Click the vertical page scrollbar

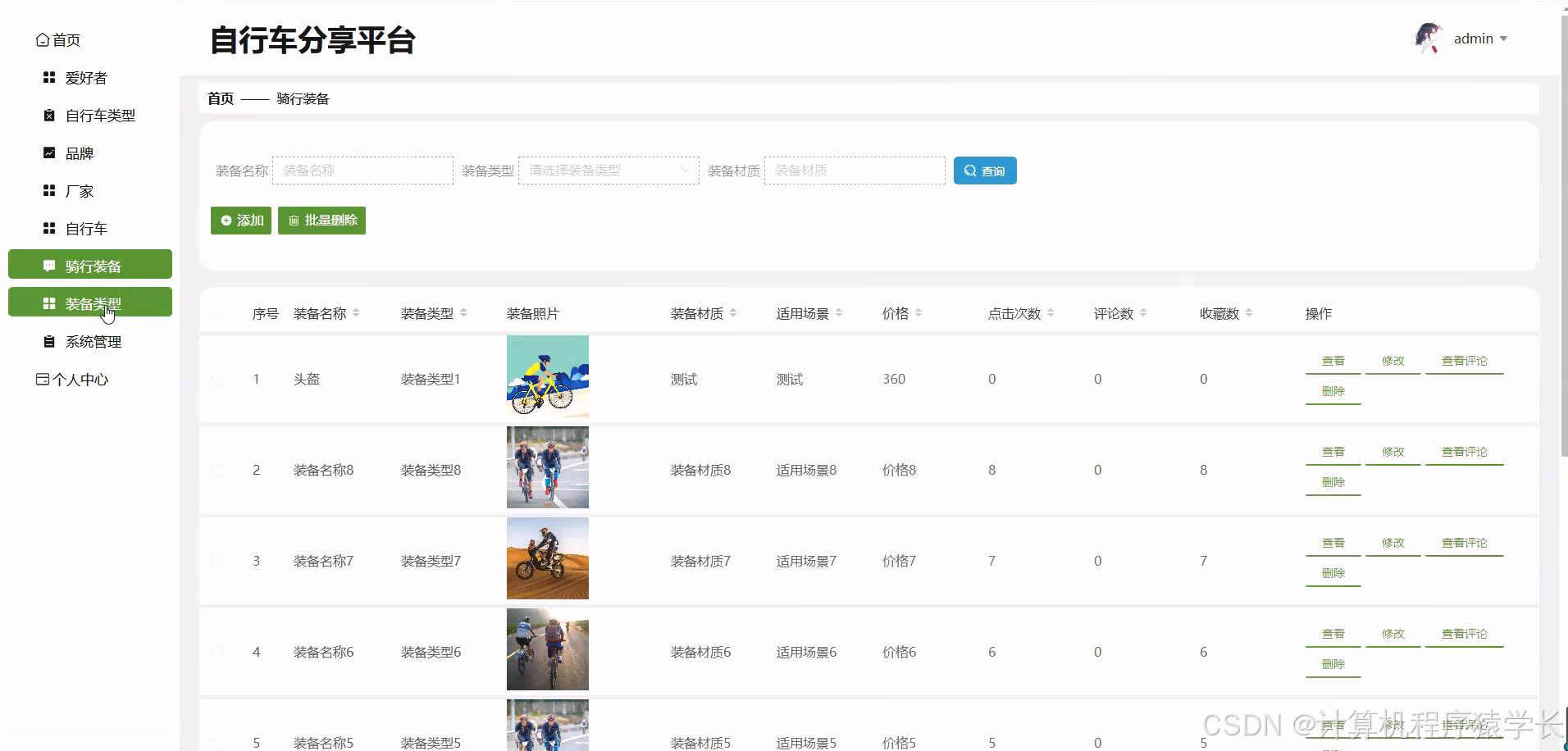[x=1564, y=238]
